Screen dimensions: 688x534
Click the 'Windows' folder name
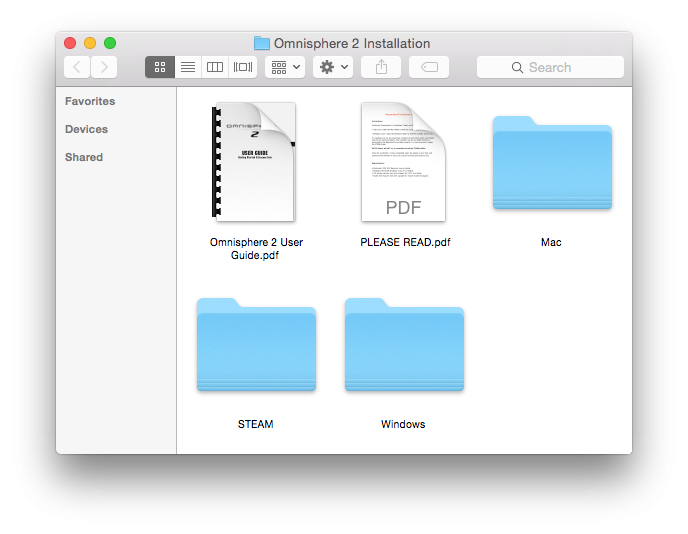click(x=403, y=424)
